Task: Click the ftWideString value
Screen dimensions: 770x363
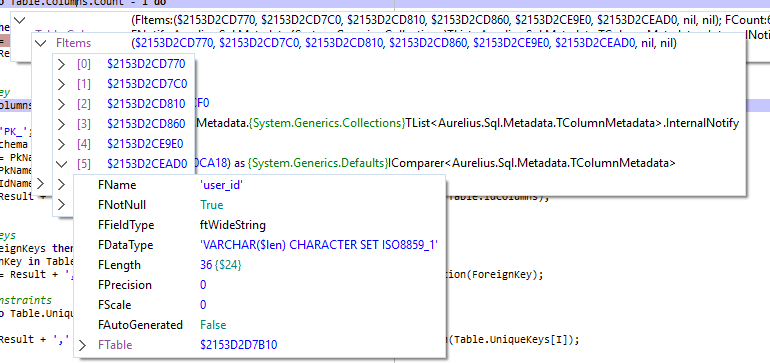Action: coord(233,225)
